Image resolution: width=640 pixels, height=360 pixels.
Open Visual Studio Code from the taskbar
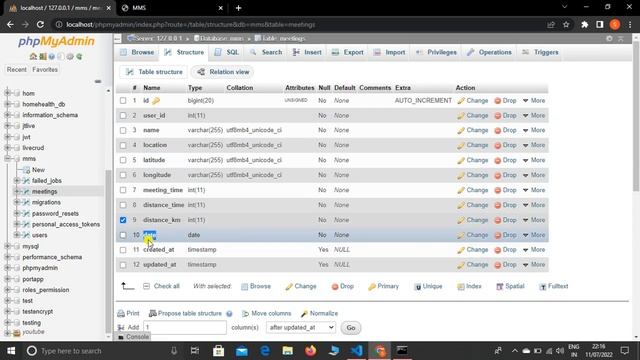coord(356,351)
